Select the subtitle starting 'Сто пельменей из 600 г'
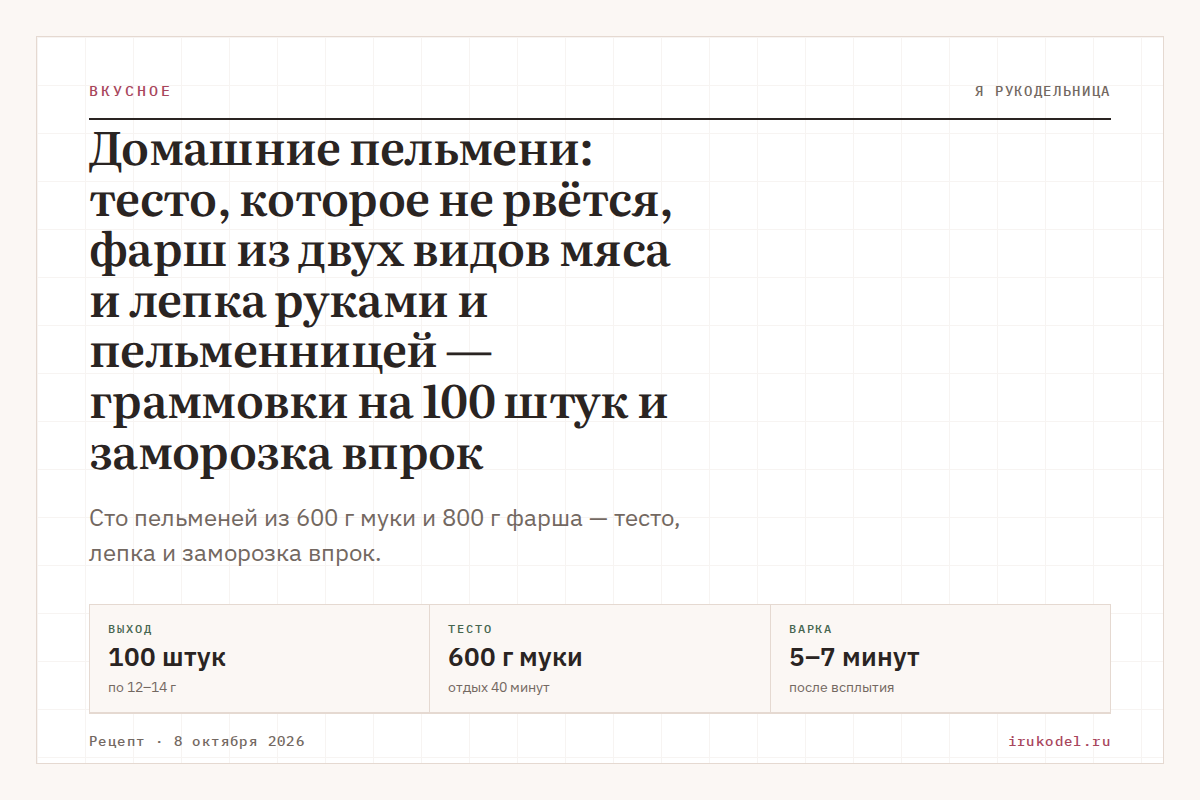1200x800 pixels. click(385, 536)
